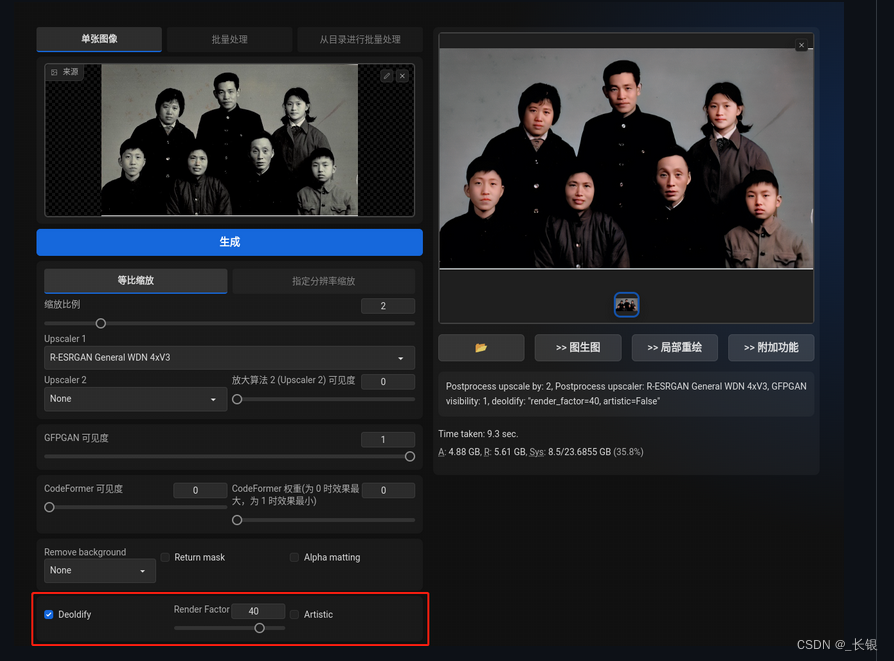Switch to the 批量处理 tab
Image resolution: width=894 pixels, height=661 pixels.
tap(229, 39)
